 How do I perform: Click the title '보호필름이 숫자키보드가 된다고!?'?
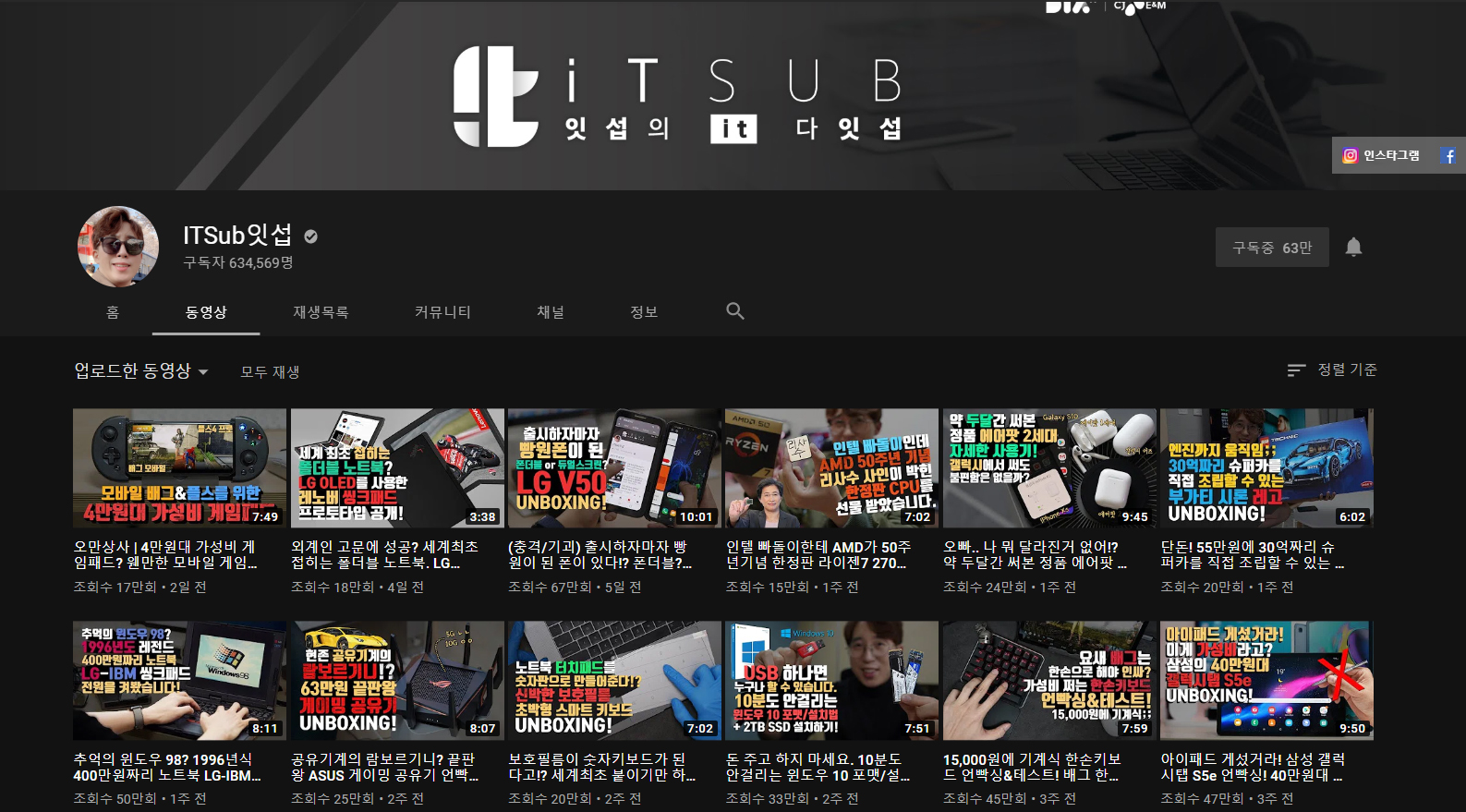tap(602, 767)
